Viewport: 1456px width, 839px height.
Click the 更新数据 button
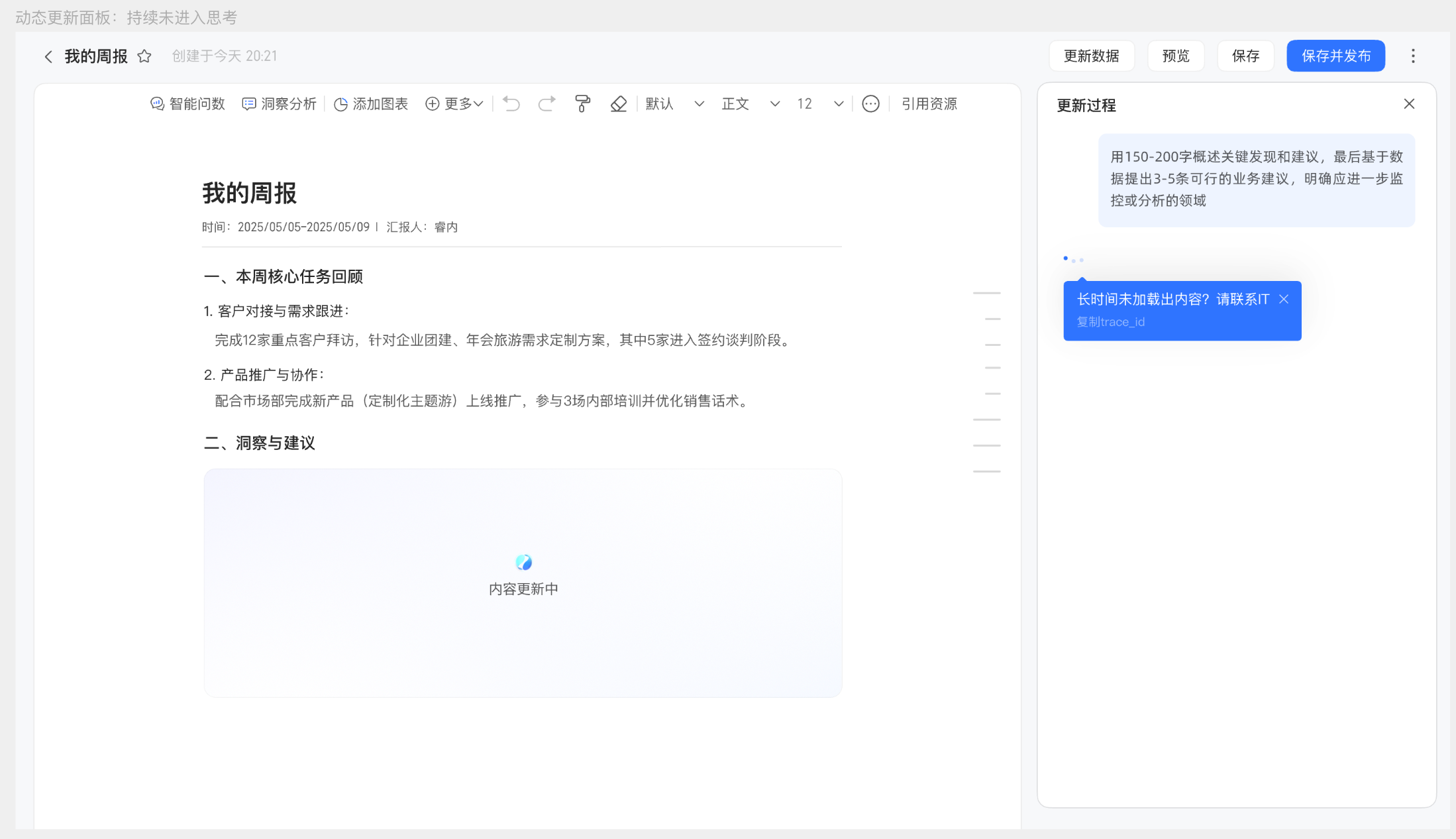1091,56
